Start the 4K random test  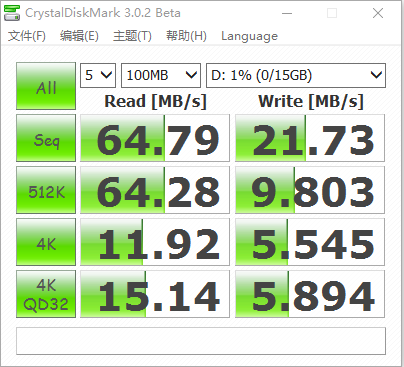[46, 242]
